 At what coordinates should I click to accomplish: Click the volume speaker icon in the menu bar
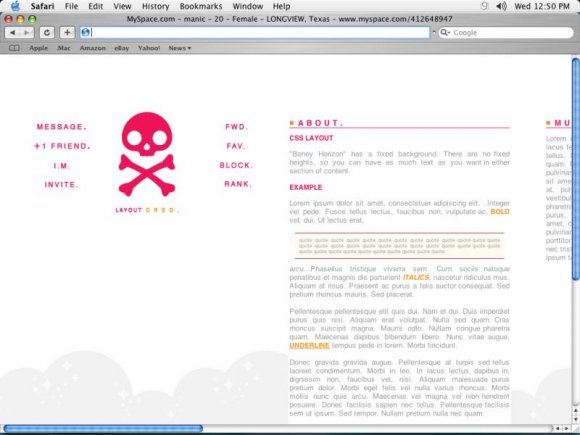(x=501, y=6)
